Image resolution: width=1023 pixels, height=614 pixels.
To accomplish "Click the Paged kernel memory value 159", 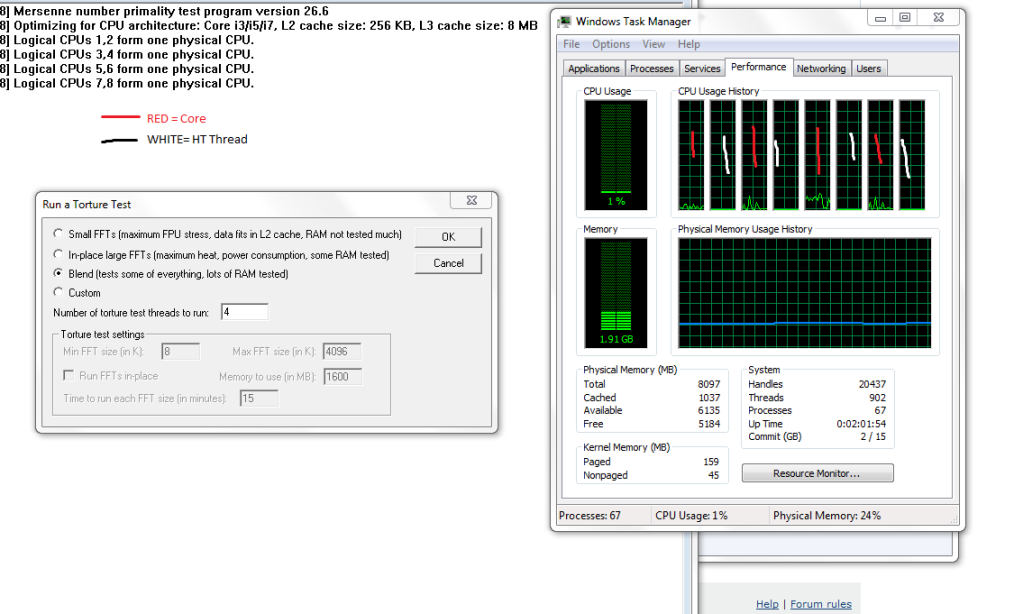I will click(711, 461).
